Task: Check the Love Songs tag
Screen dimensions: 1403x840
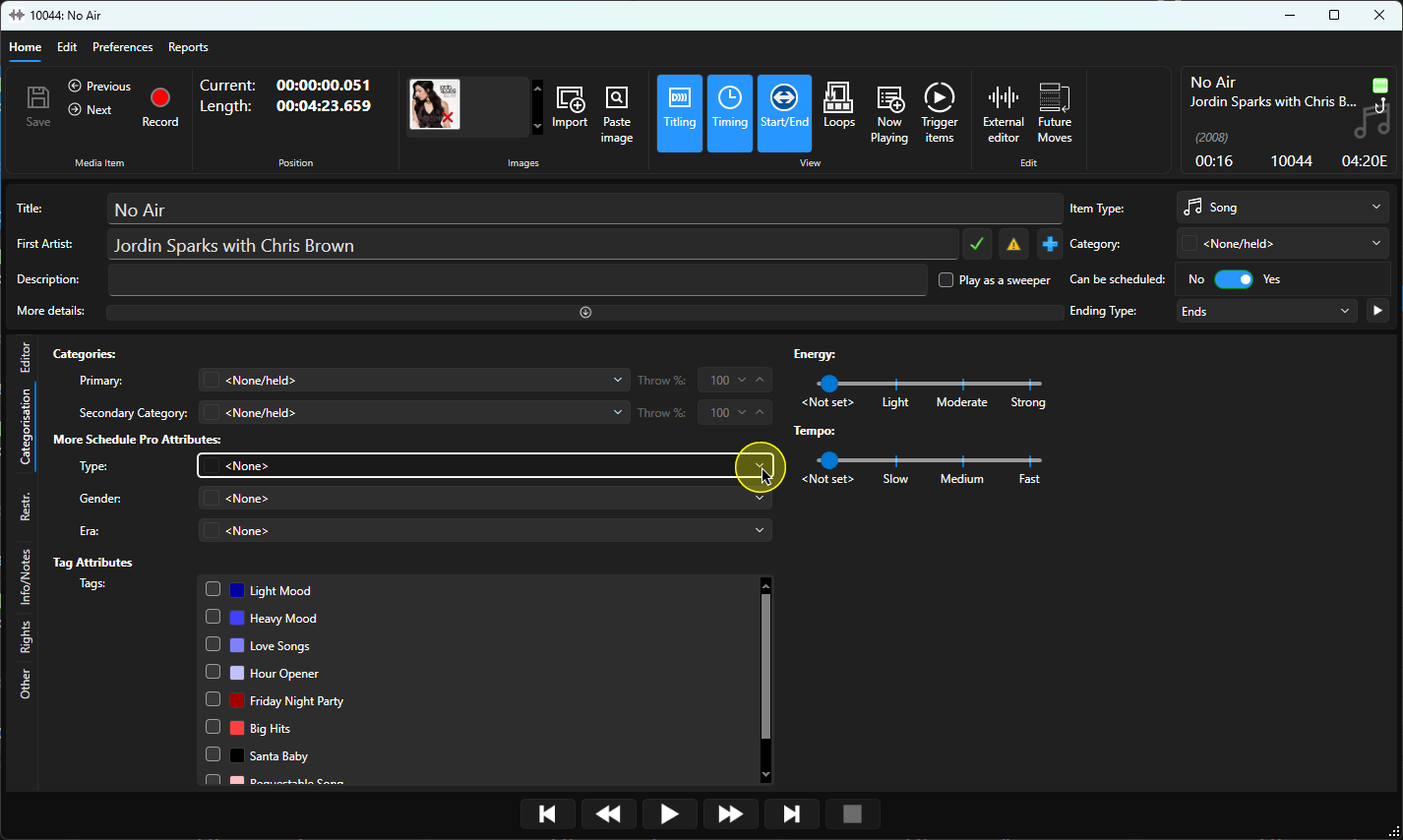Action: pyautogui.click(x=213, y=644)
